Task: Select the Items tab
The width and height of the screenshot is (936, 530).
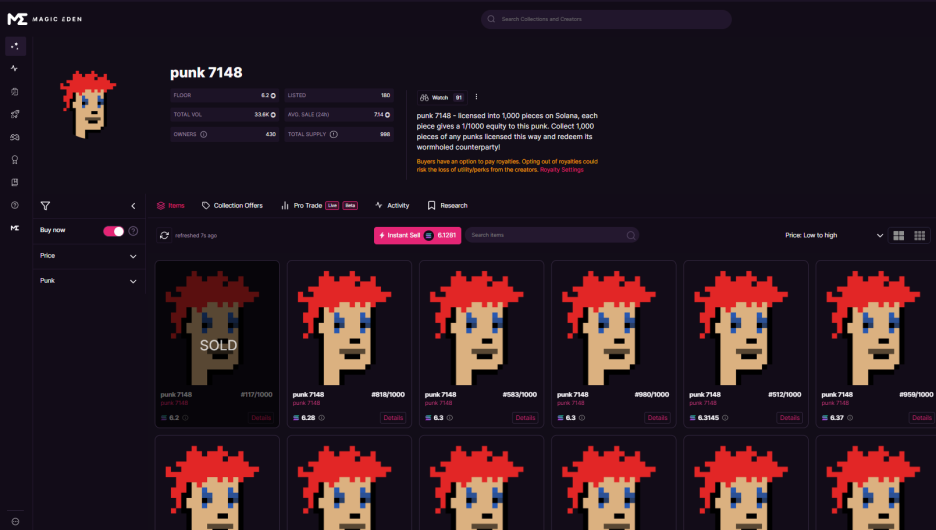Action: pyautogui.click(x=170, y=205)
